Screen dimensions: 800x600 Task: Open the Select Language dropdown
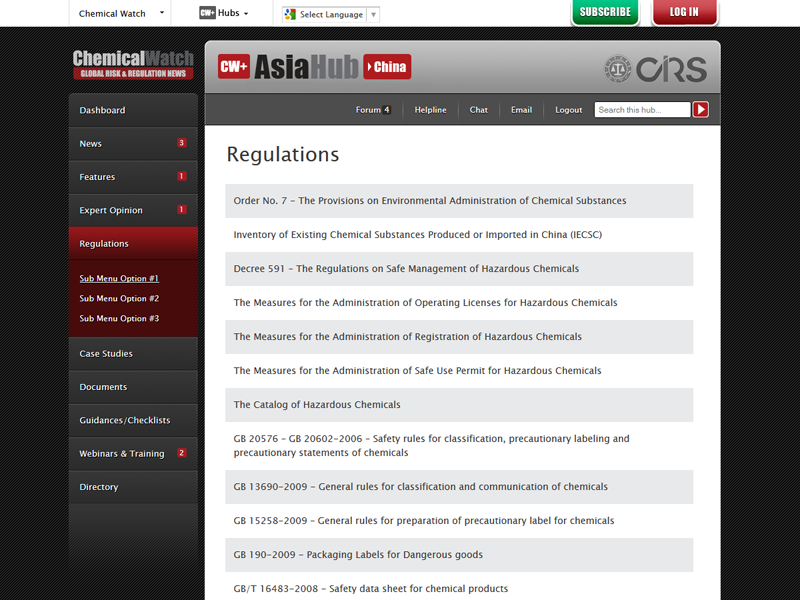331,15
